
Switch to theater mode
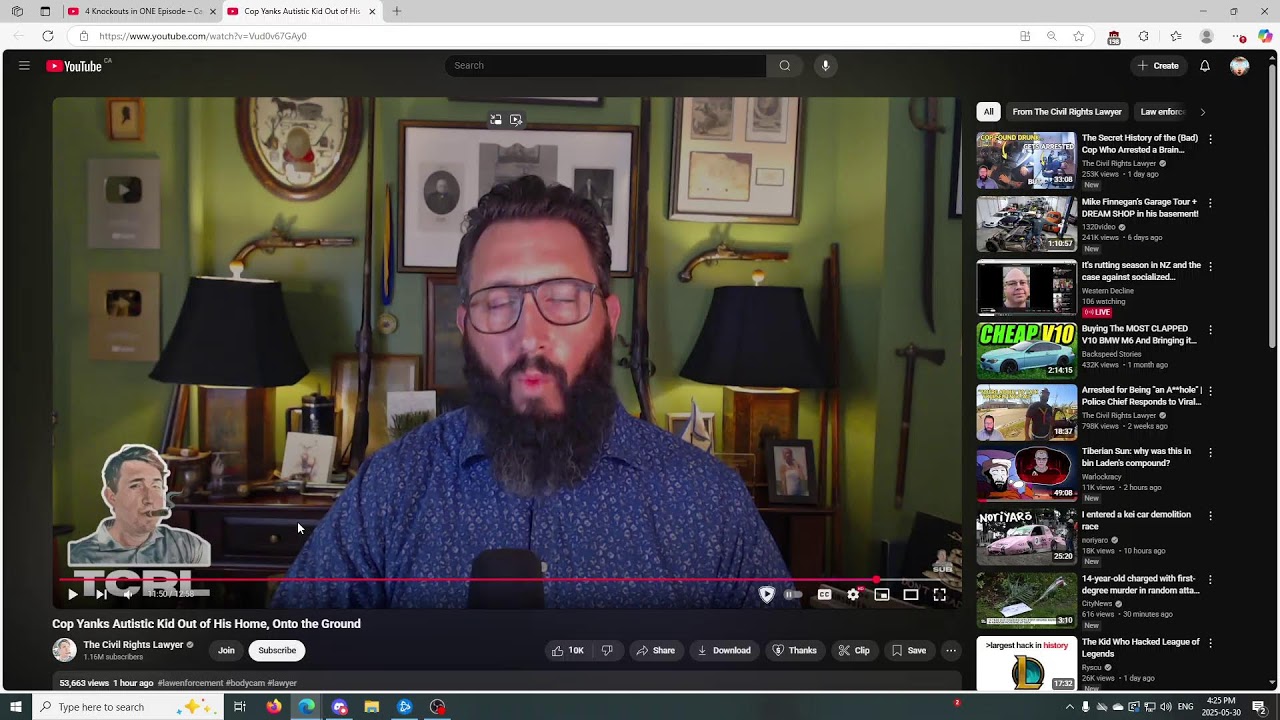pos(911,594)
